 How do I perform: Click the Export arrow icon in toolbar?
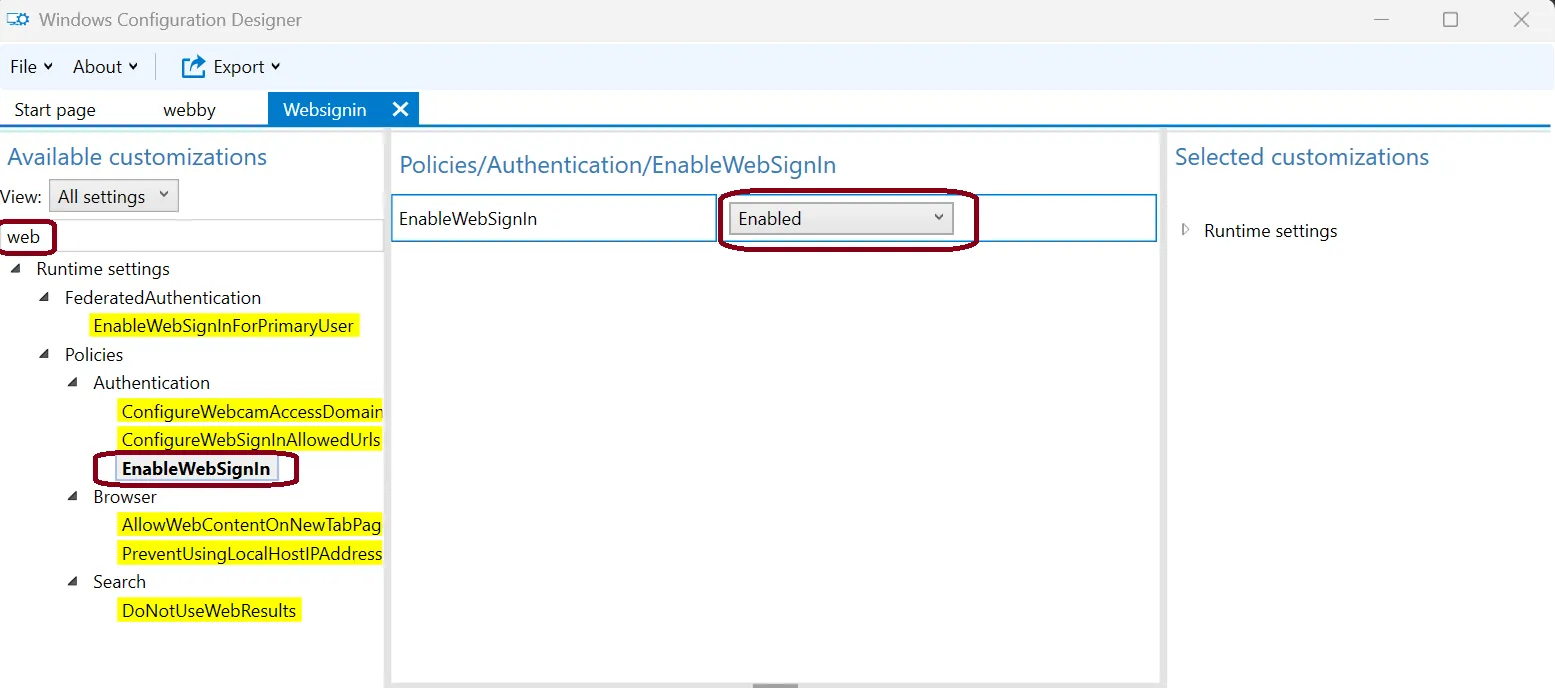(x=193, y=67)
